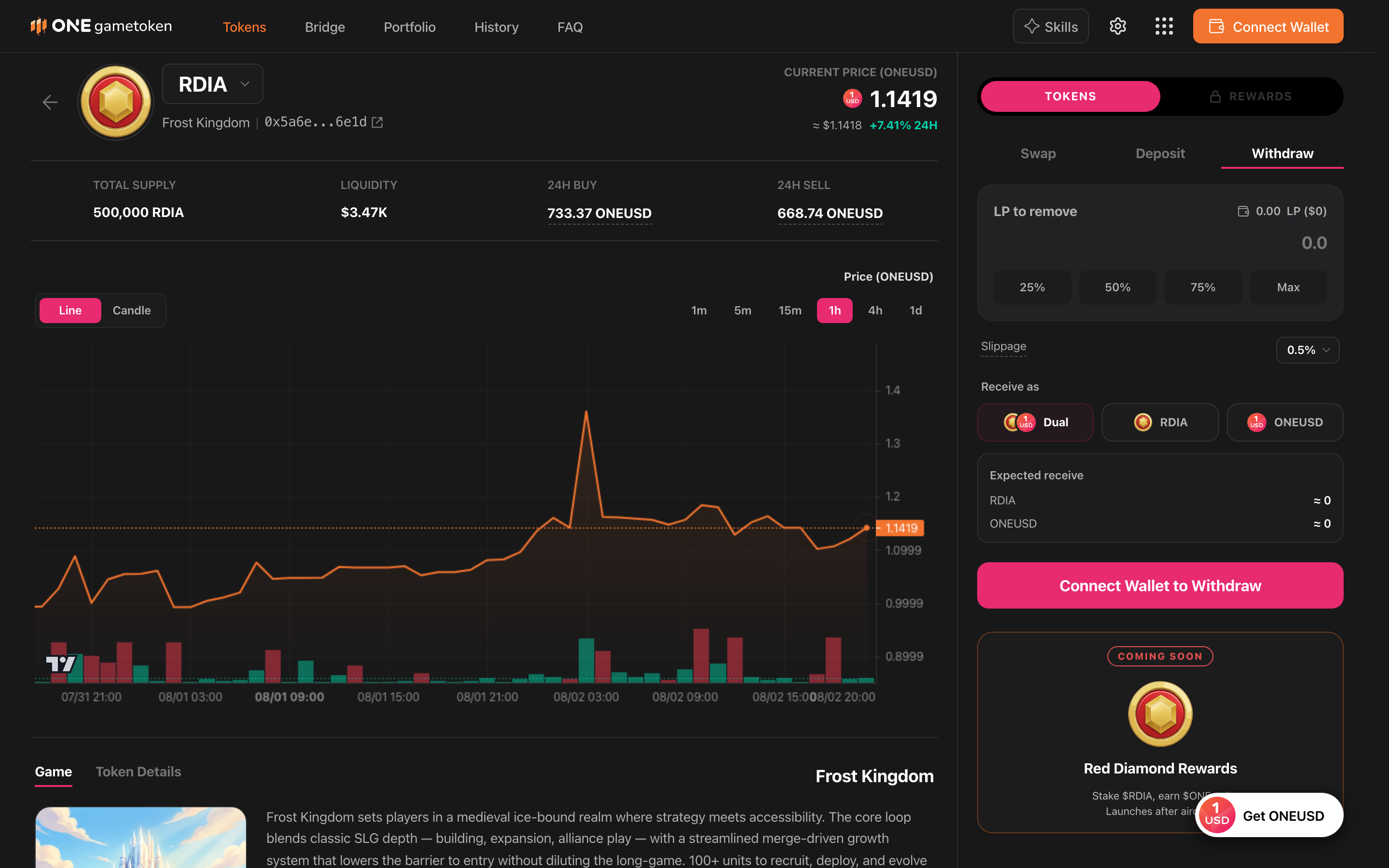
Task: Click Connect Wallet in top bar
Action: click(1268, 27)
